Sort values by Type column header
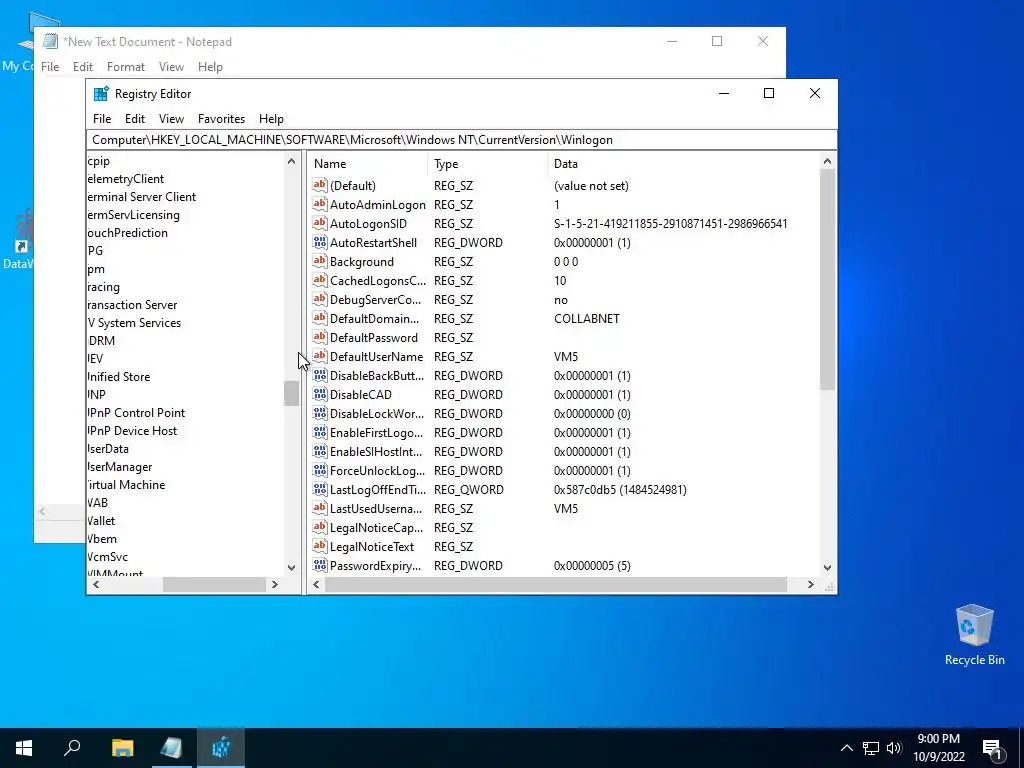 pos(488,164)
